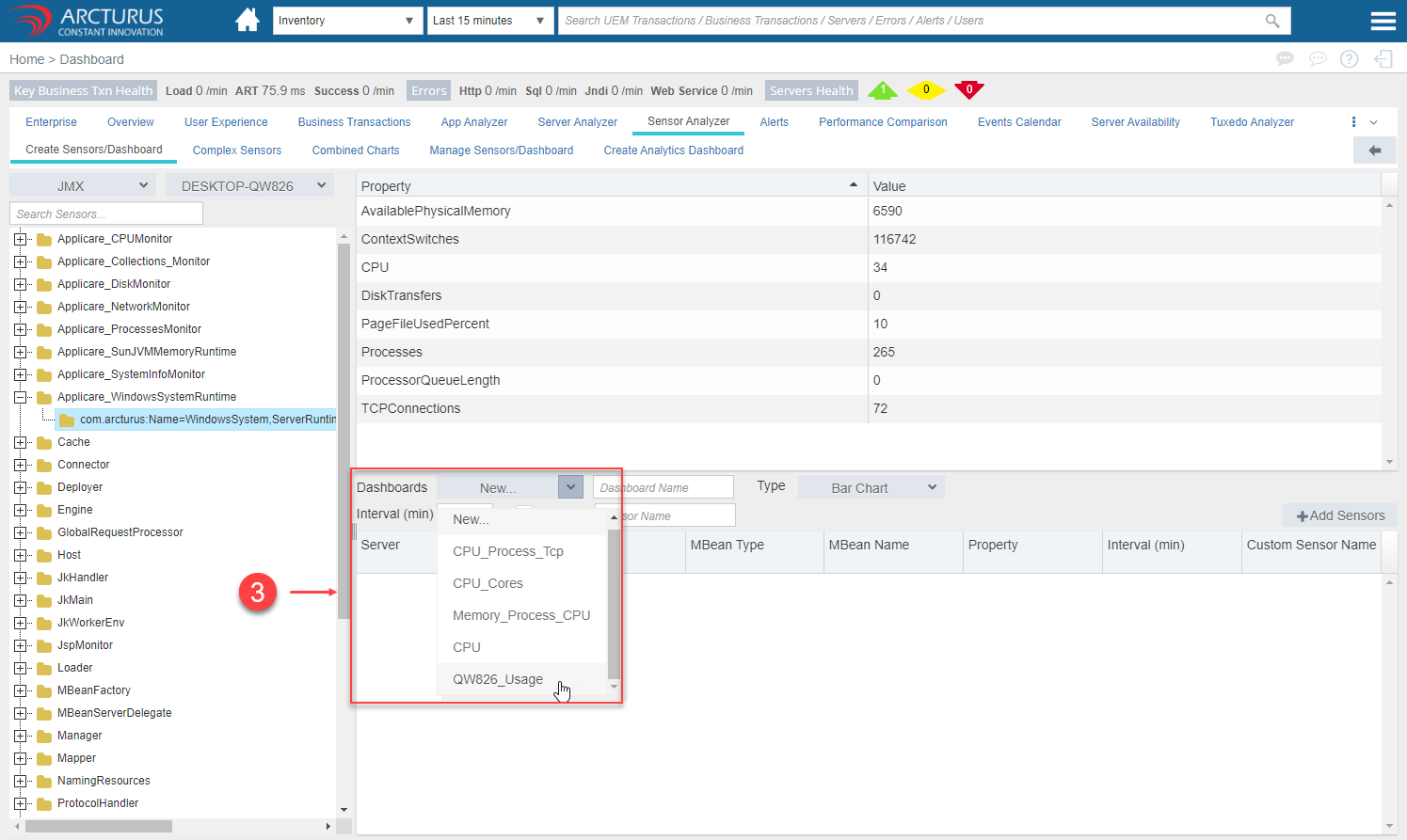
Task: Click the yellow diamond server health indicator
Action: click(x=925, y=90)
